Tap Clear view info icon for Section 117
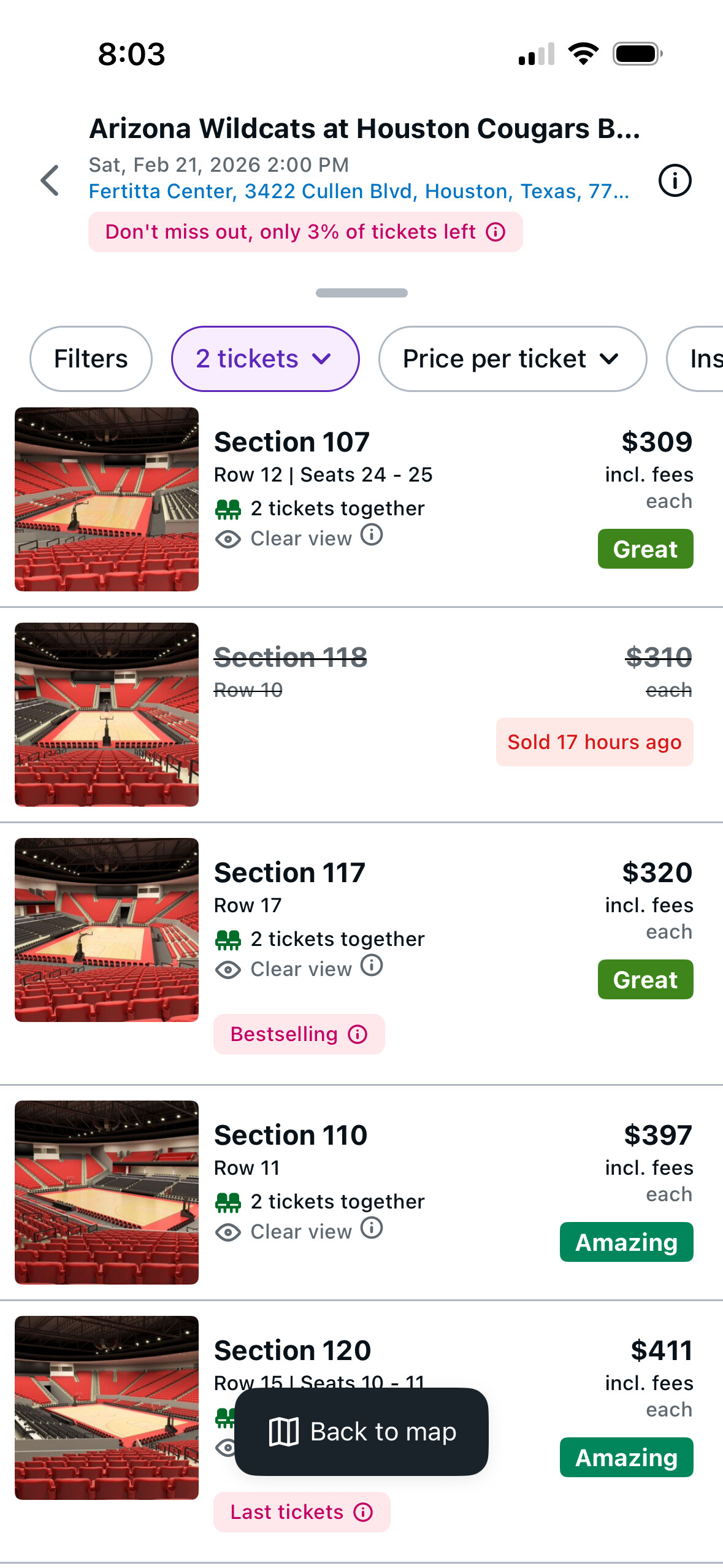 pyautogui.click(x=372, y=966)
